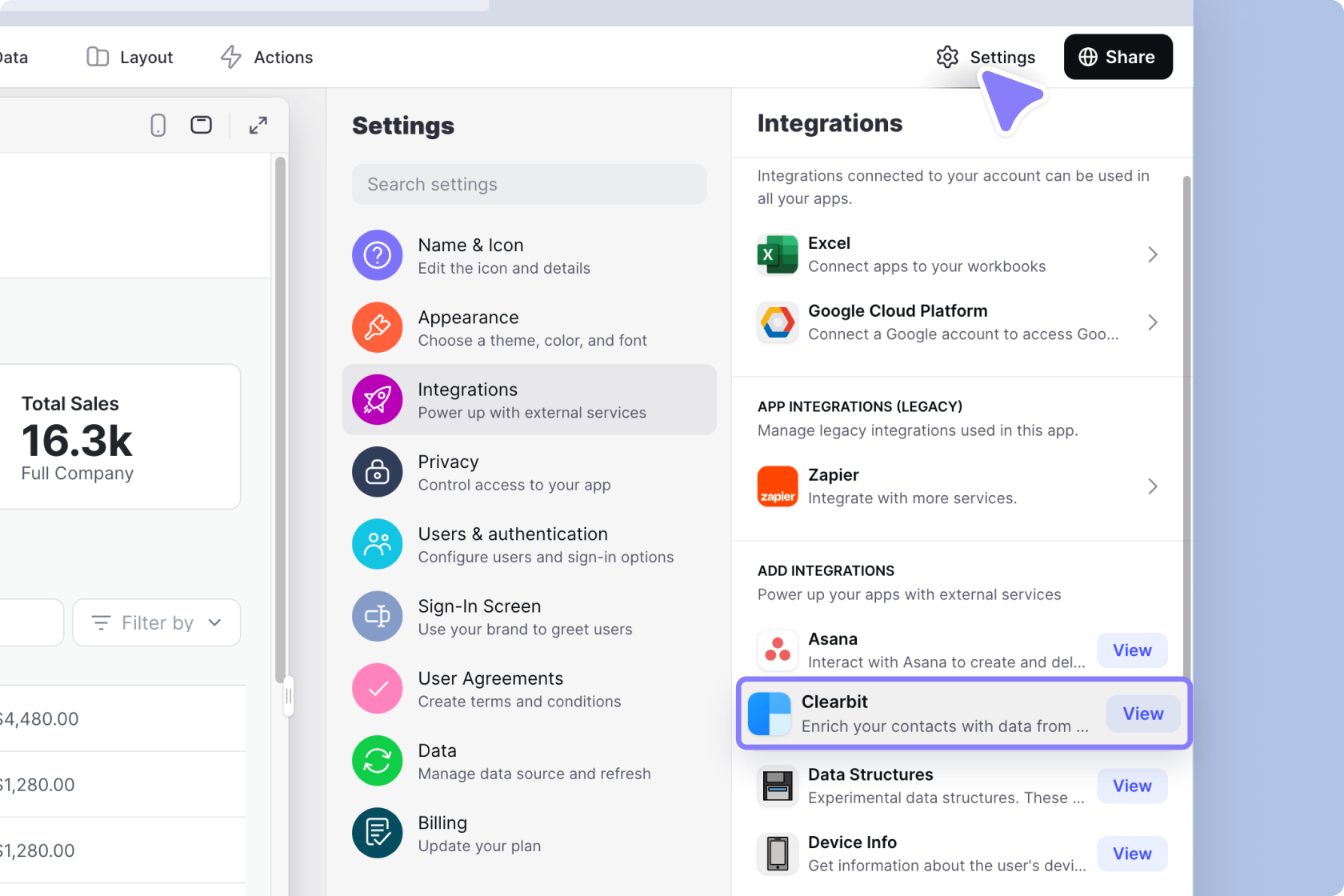Select the Excel integration icon

[777, 254]
